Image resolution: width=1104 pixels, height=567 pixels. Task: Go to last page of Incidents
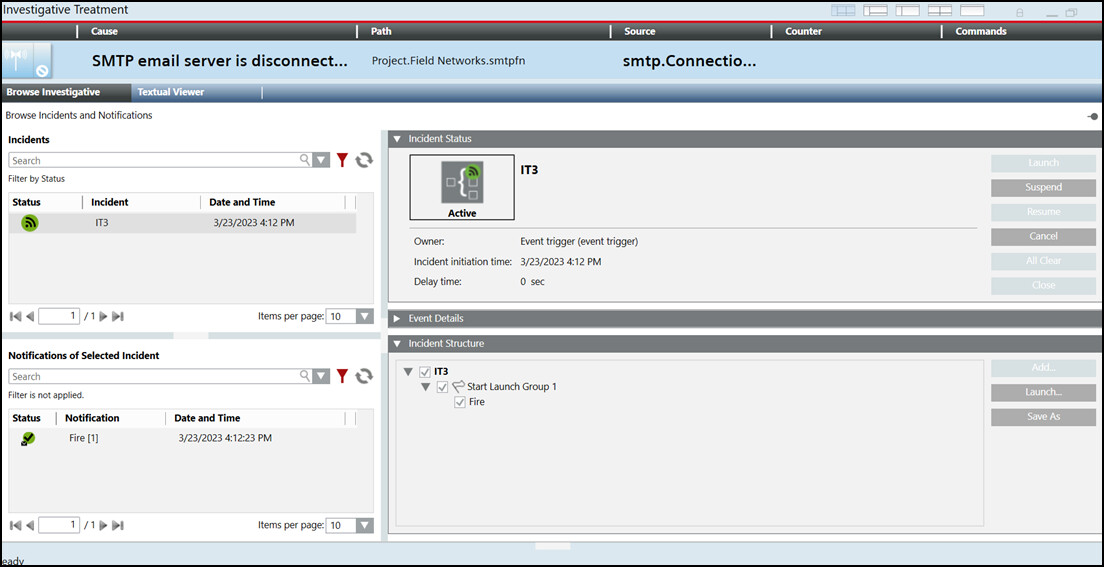coord(118,316)
